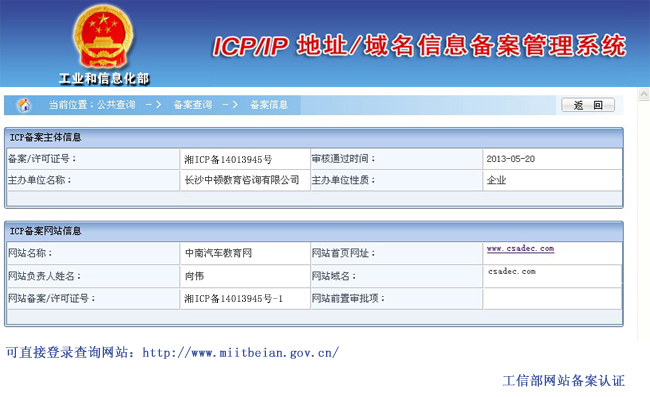
Task: Click the domain value csadec.com
Action: (x=512, y=271)
